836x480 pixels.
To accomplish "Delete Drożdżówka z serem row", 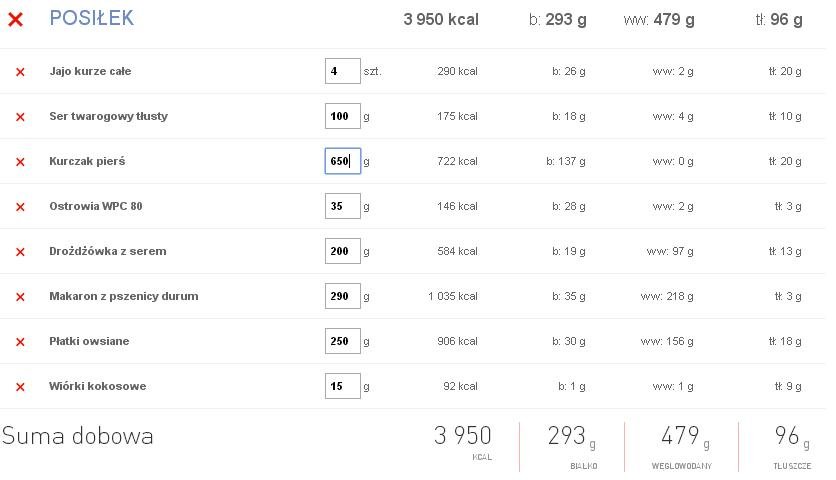I will click(20, 252).
